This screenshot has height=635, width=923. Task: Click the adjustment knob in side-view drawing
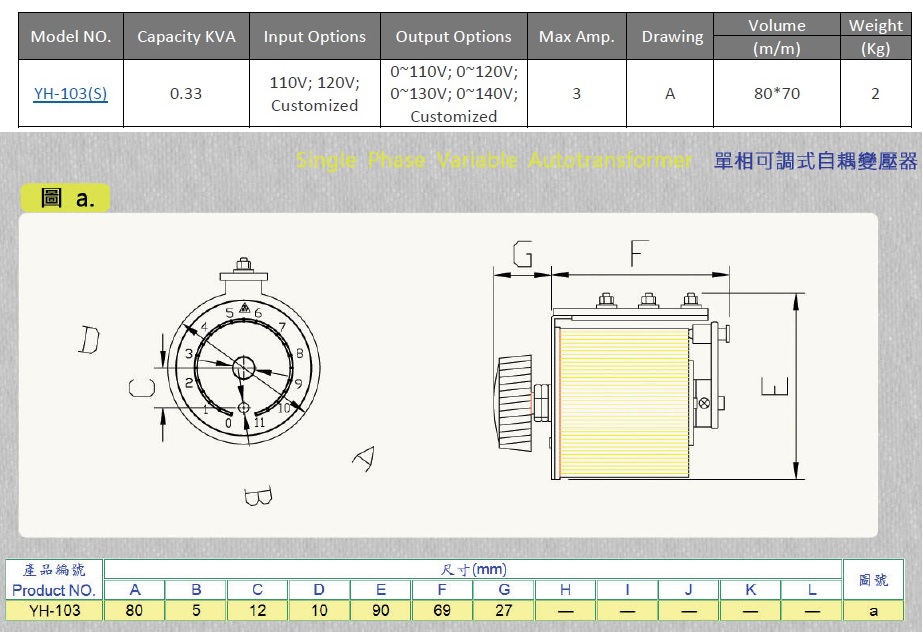click(x=513, y=400)
